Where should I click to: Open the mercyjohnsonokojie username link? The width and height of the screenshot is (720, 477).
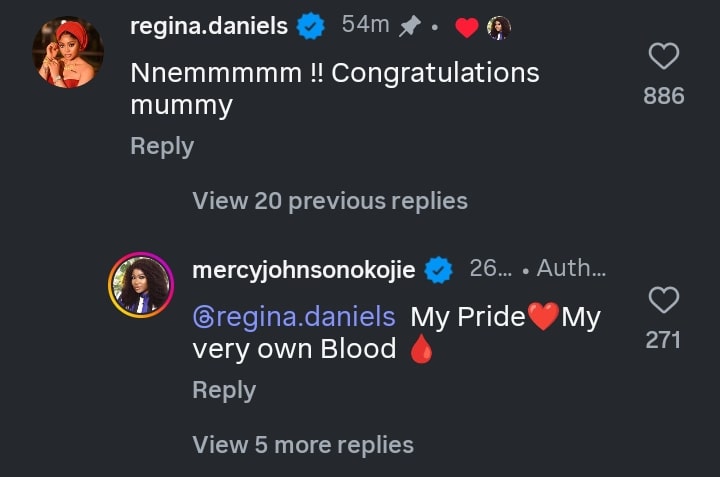tap(303, 270)
